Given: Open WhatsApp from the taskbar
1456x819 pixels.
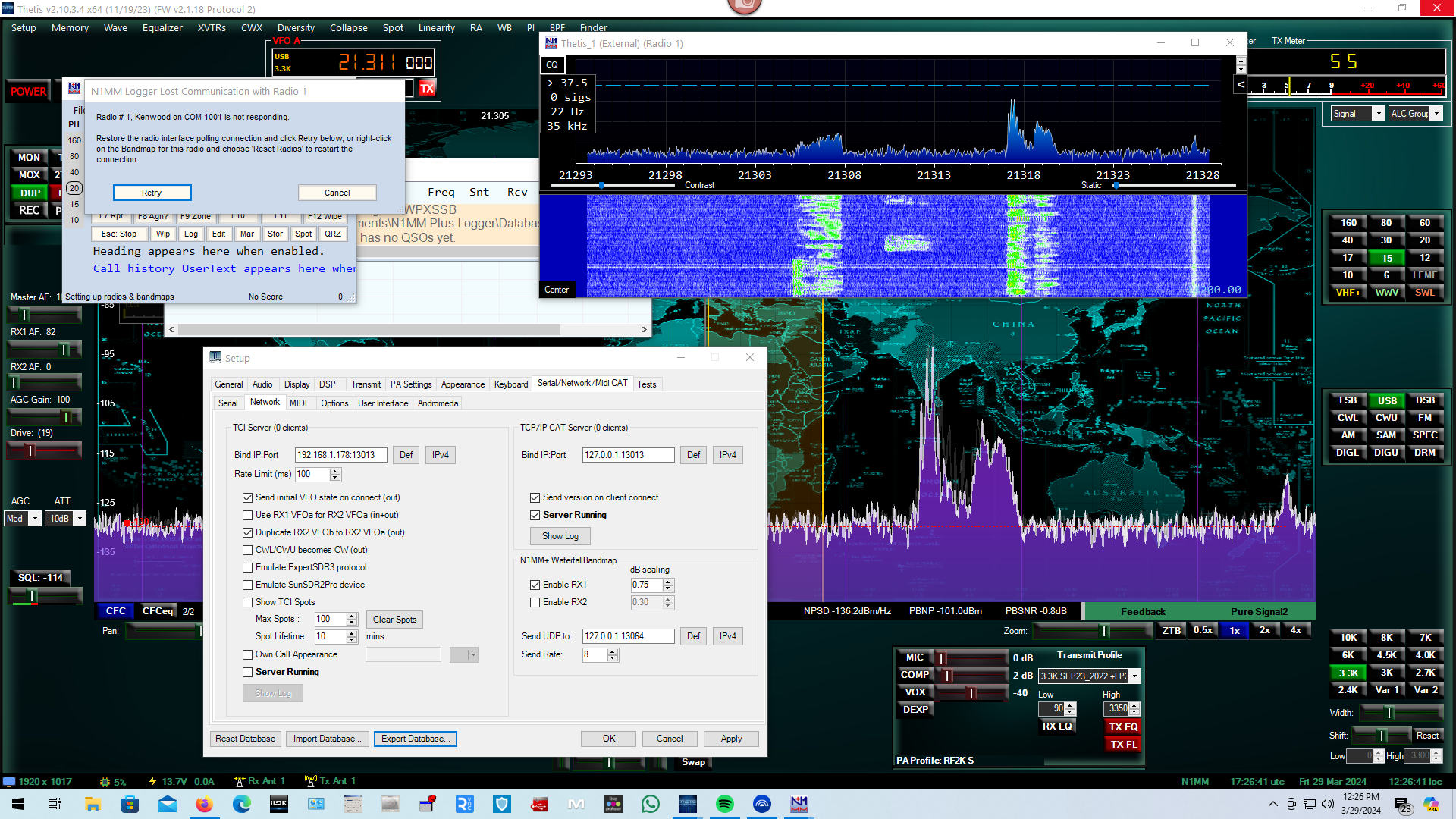Looking at the screenshot, I should [x=651, y=804].
